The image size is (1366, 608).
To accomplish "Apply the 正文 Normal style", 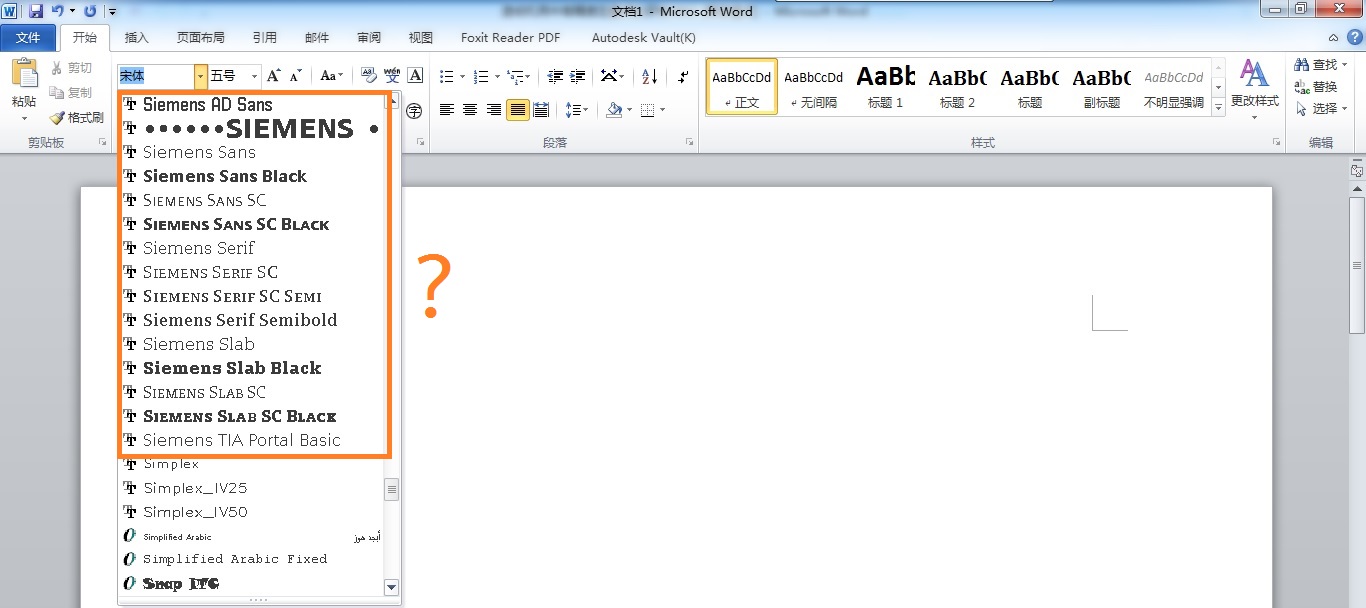I will click(x=742, y=87).
